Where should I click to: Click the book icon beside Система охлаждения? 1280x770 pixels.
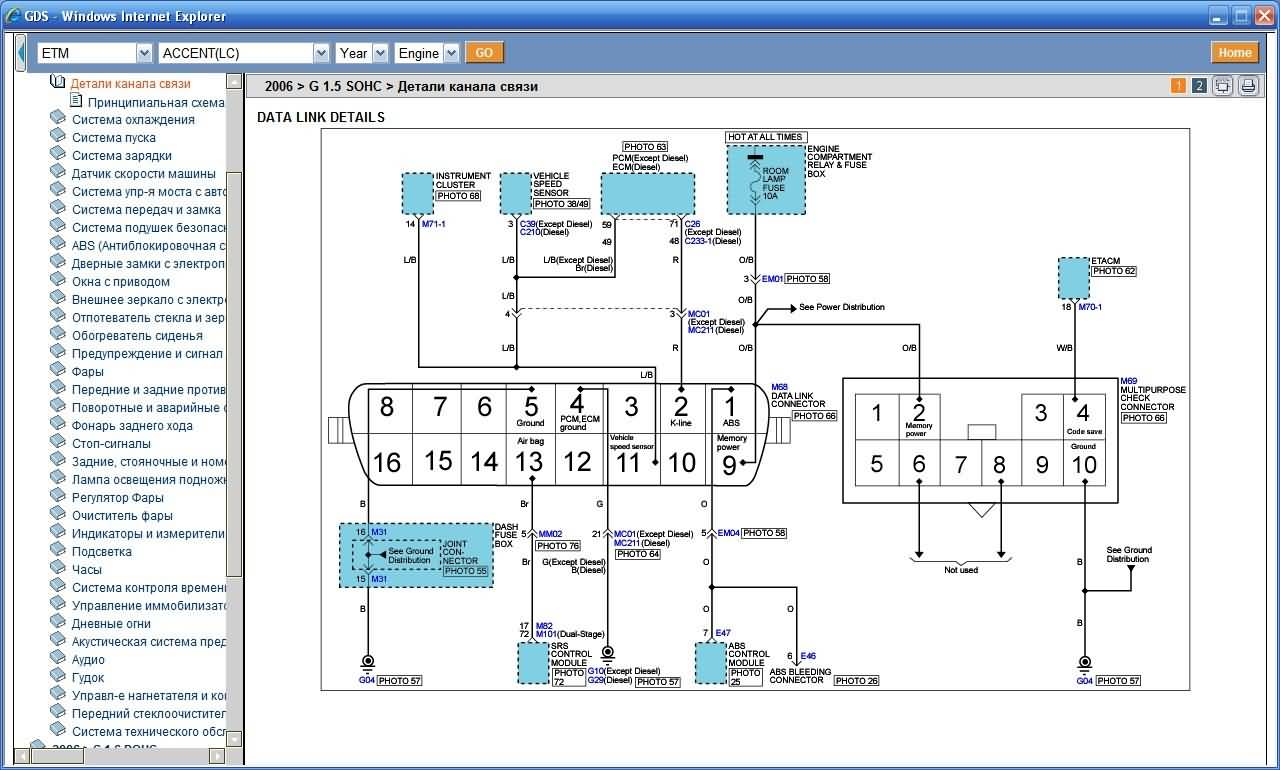coord(58,119)
